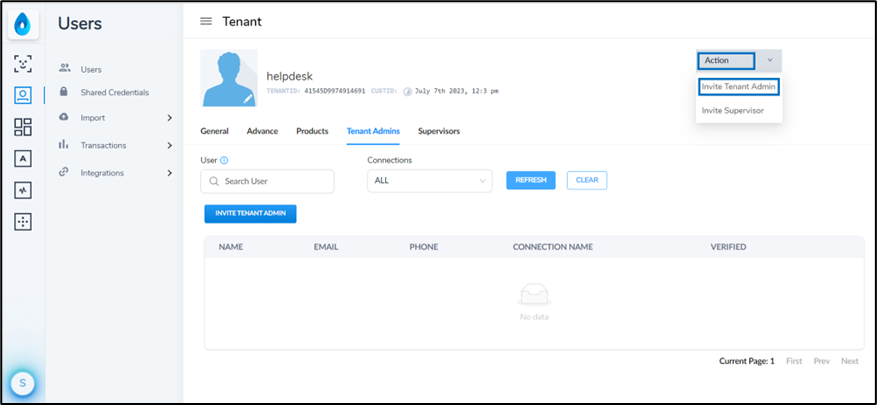
Task: Select the Tenant Admins tab
Action: [x=373, y=131]
